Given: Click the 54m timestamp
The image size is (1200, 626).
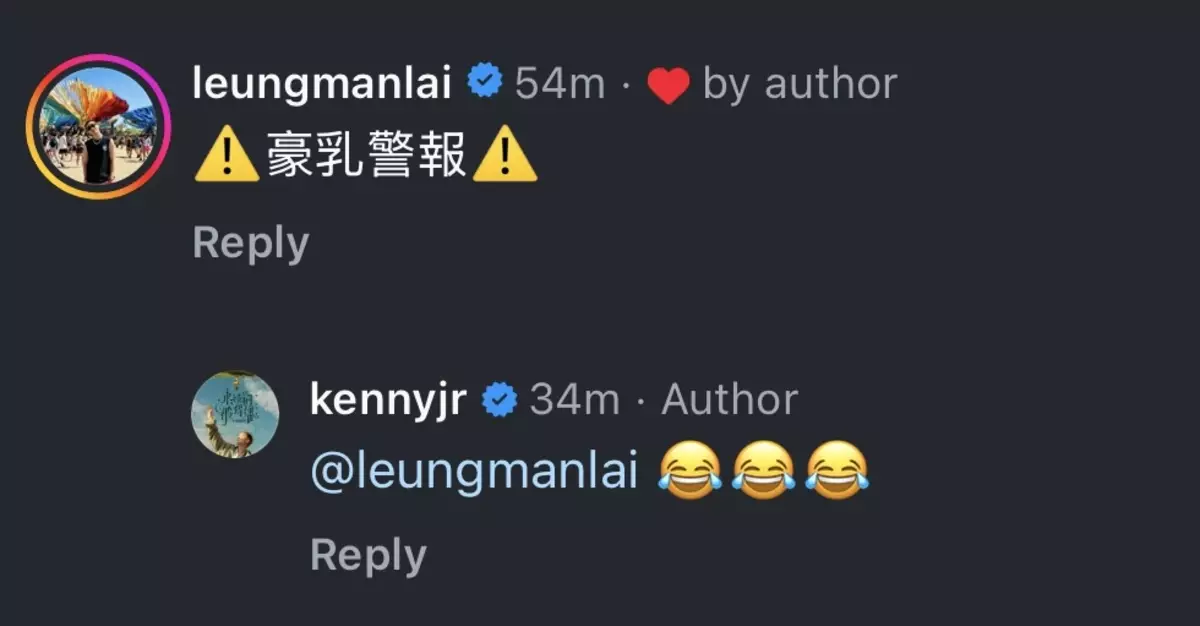Looking at the screenshot, I should click(560, 85).
